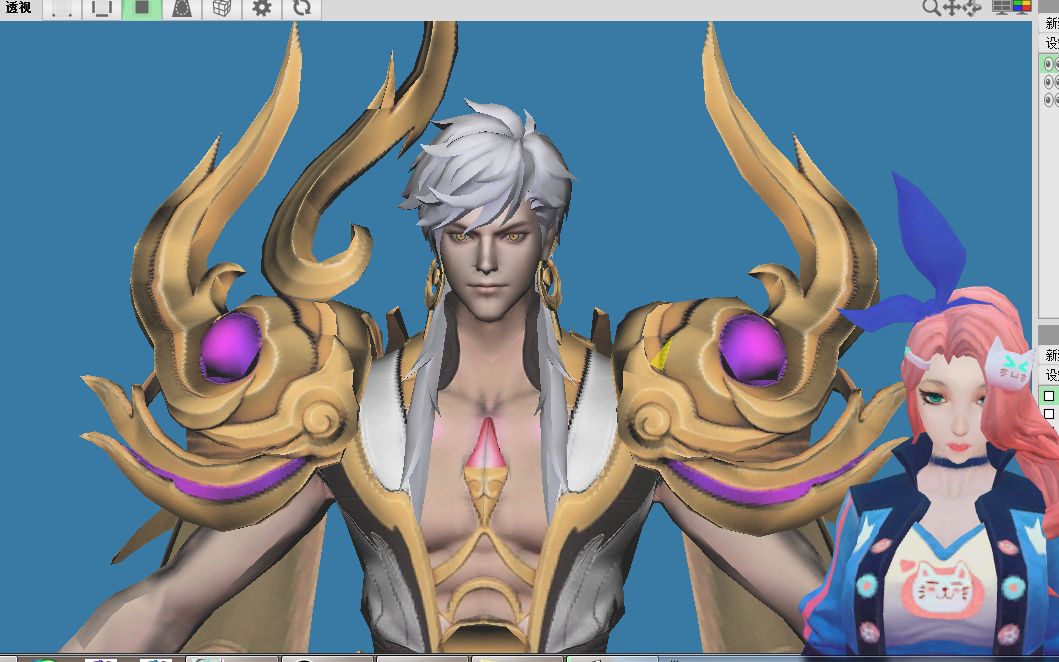The image size is (1059, 662).
Task: Select the wireframe bracket display mode icon
Action: click(x=101, y=9)
